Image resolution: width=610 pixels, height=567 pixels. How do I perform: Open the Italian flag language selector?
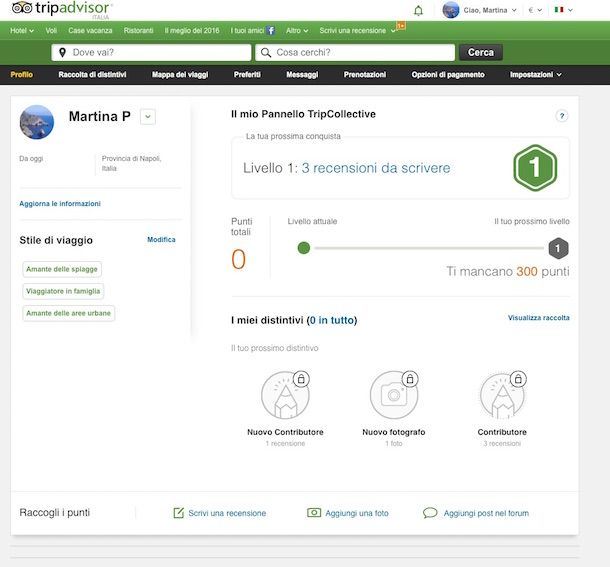(563, 10)
